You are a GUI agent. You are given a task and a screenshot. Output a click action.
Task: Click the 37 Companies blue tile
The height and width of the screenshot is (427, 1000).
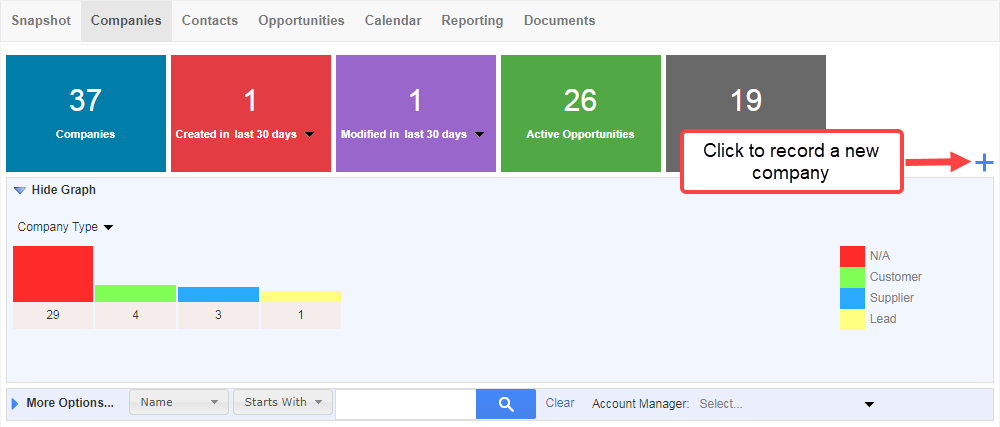pyautogui.click(x=85, y=113)
